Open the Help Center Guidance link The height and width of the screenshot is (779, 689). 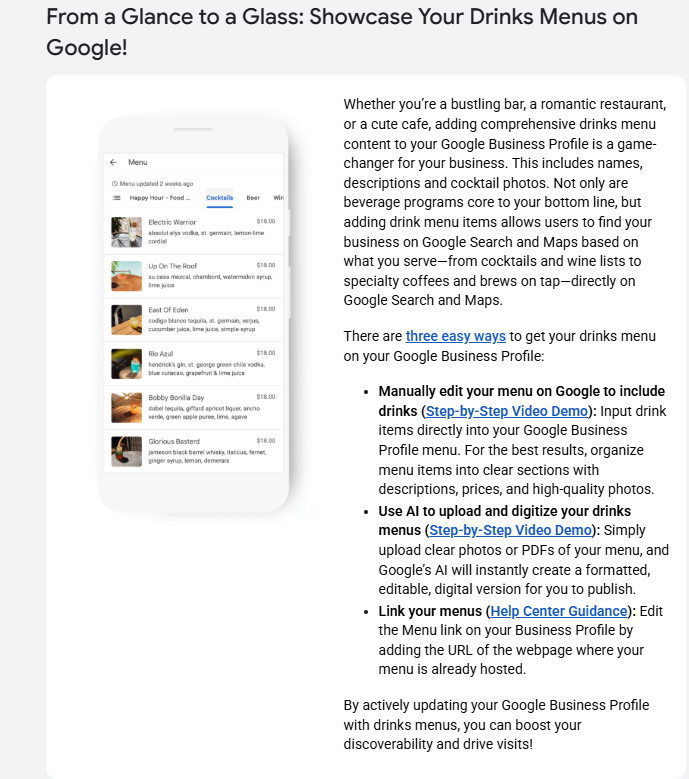(x=559, y=611)
